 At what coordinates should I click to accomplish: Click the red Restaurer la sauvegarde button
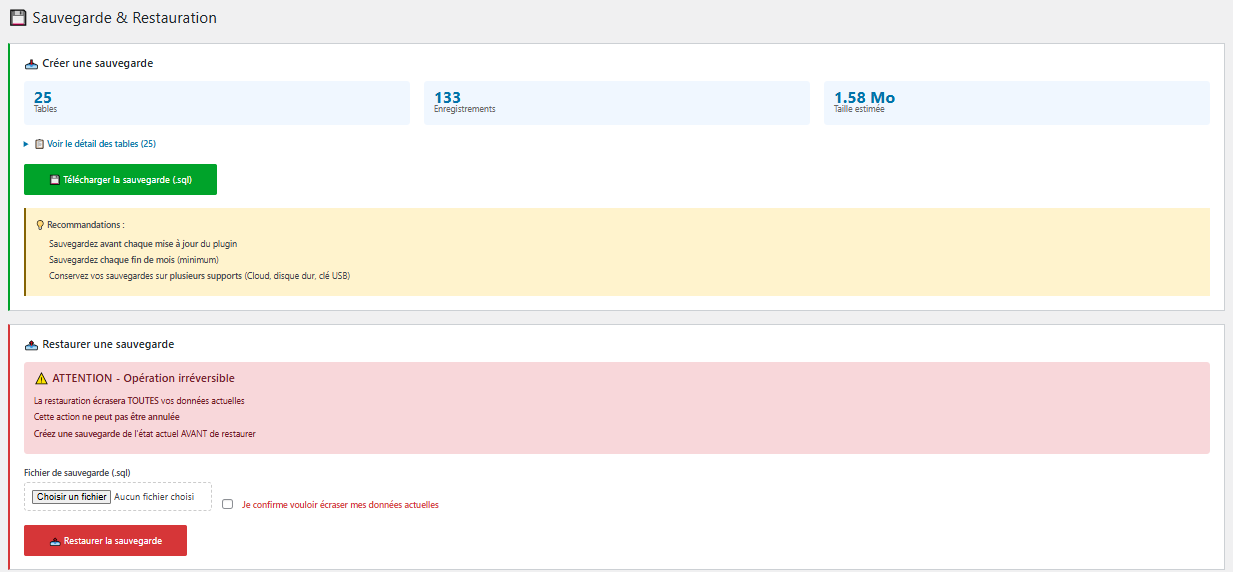coord(105,540)
